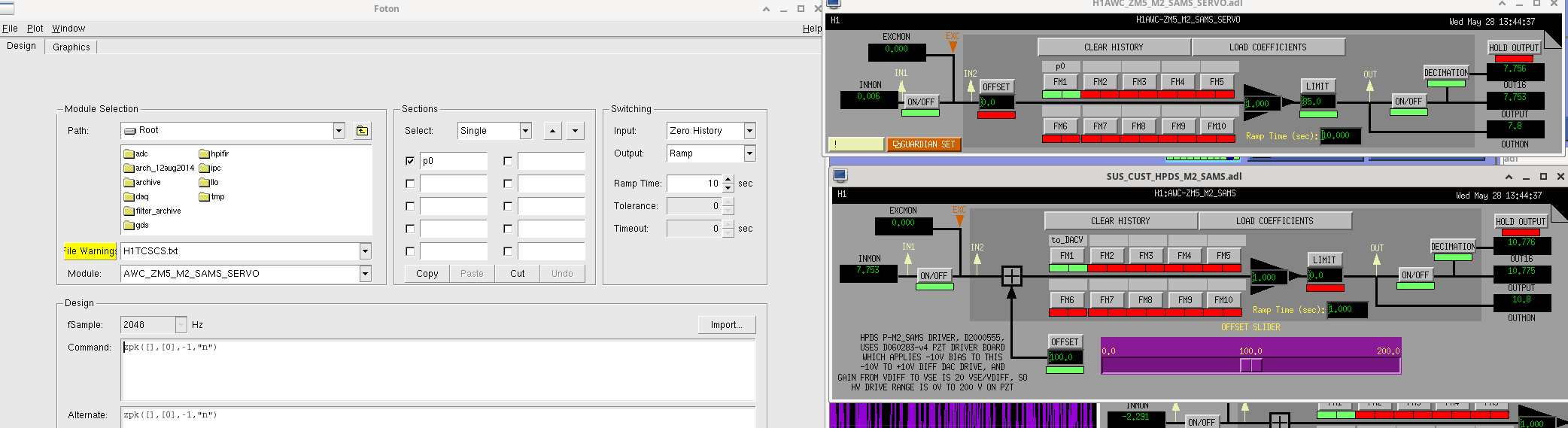Select the daq folder
Screen dimensions: 1568x428
point(136,196)
